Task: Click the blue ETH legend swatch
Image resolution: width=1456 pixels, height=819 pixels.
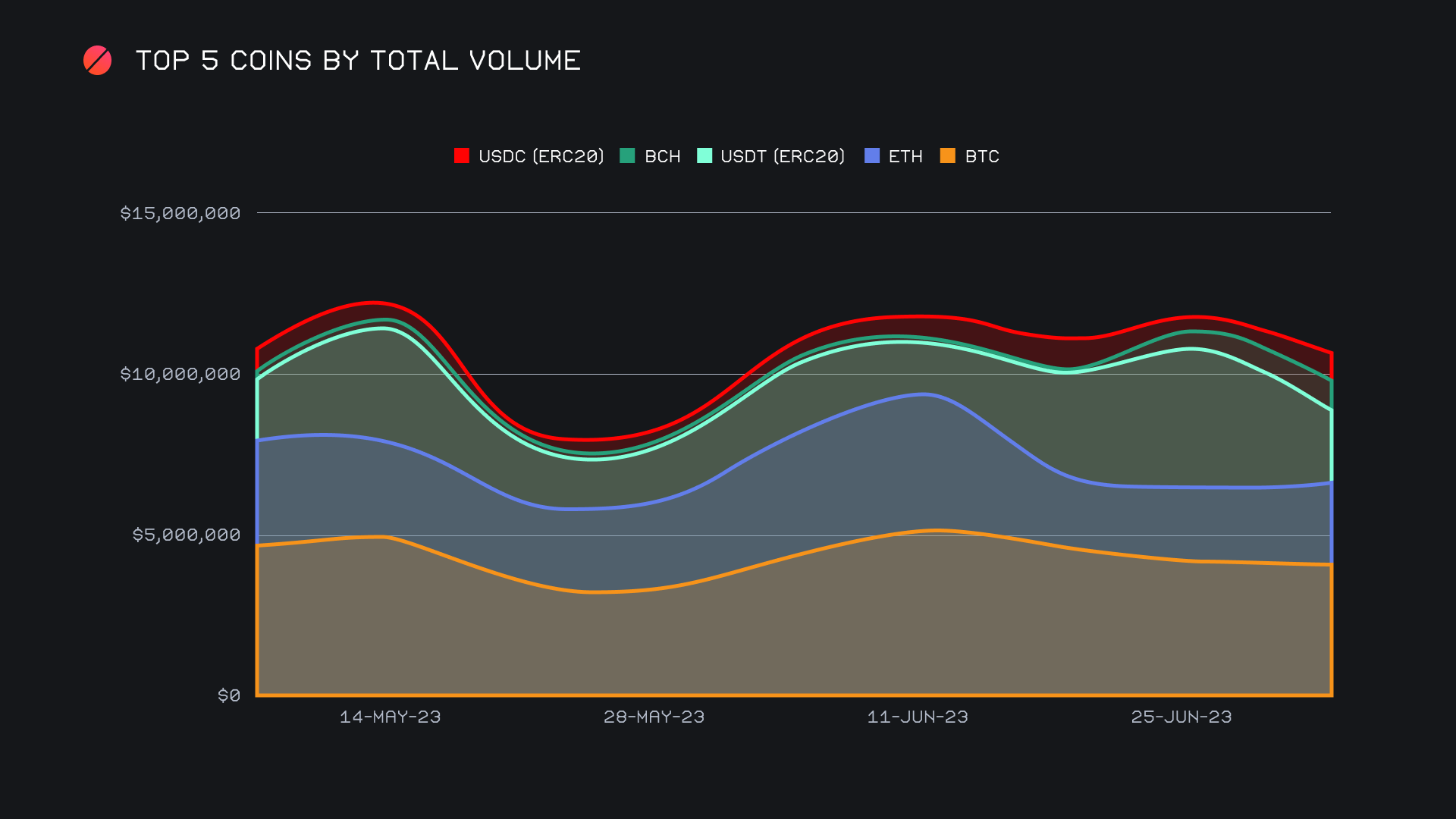Action: point(871,156)
